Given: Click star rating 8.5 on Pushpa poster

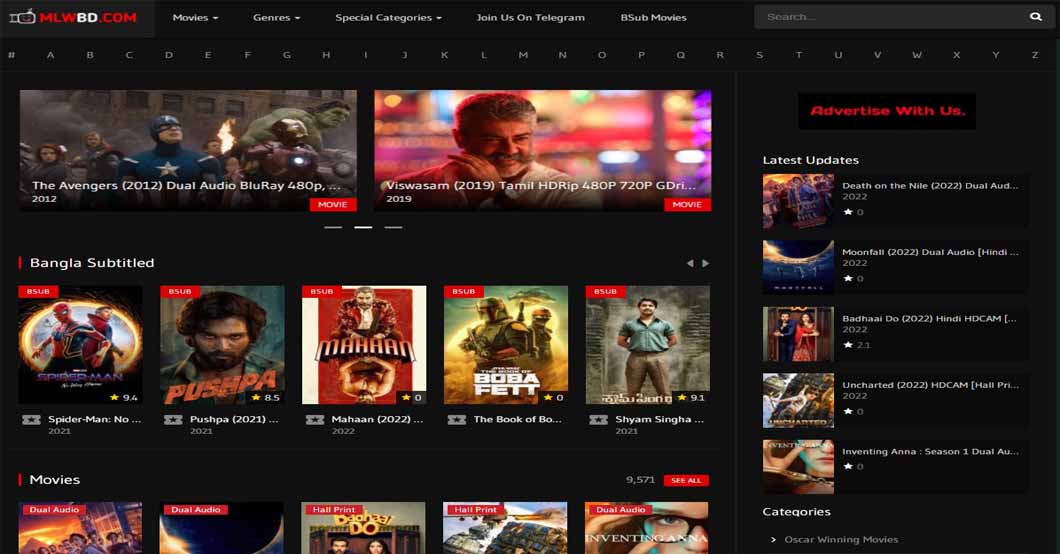Looking at the screenshot, I should (x=266, y=397).
